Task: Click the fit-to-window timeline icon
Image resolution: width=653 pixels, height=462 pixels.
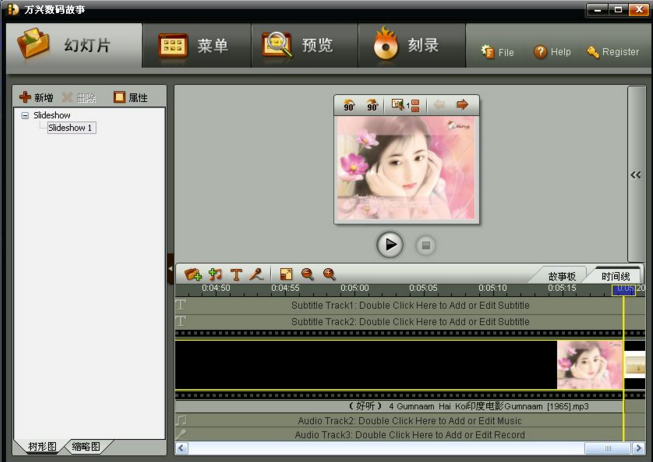Action: pos(287,274)
